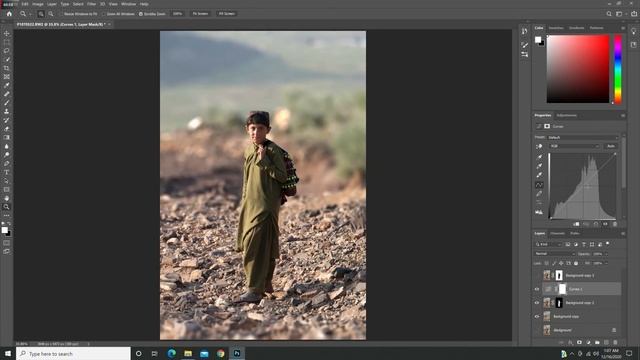Screen dimensions: 640x360
Task: Open the Image menu
Action: (38, 4)
